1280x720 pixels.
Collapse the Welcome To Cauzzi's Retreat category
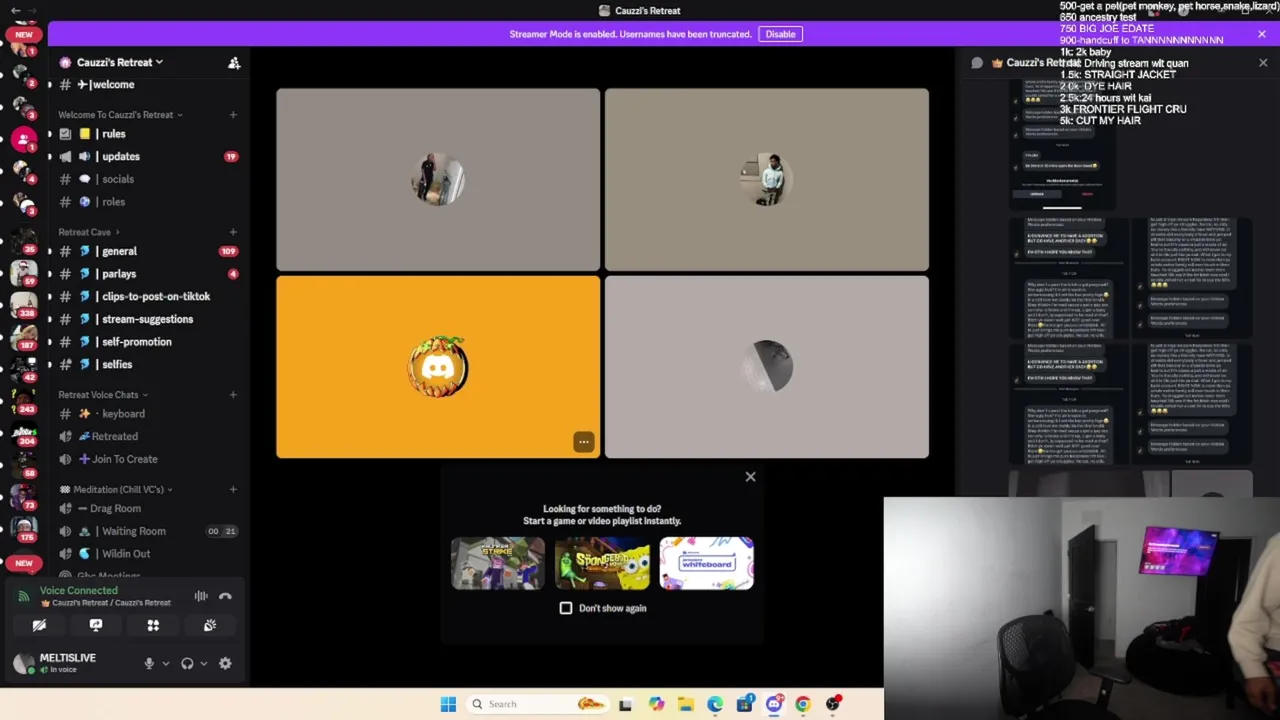[x=119, y=115]
